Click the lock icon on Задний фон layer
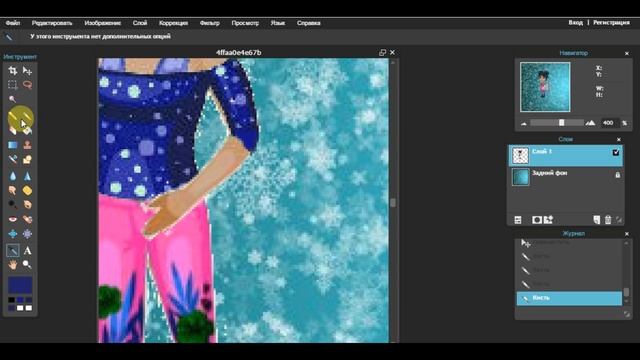Viewport: 640px width, 360px height. (618, 175)
